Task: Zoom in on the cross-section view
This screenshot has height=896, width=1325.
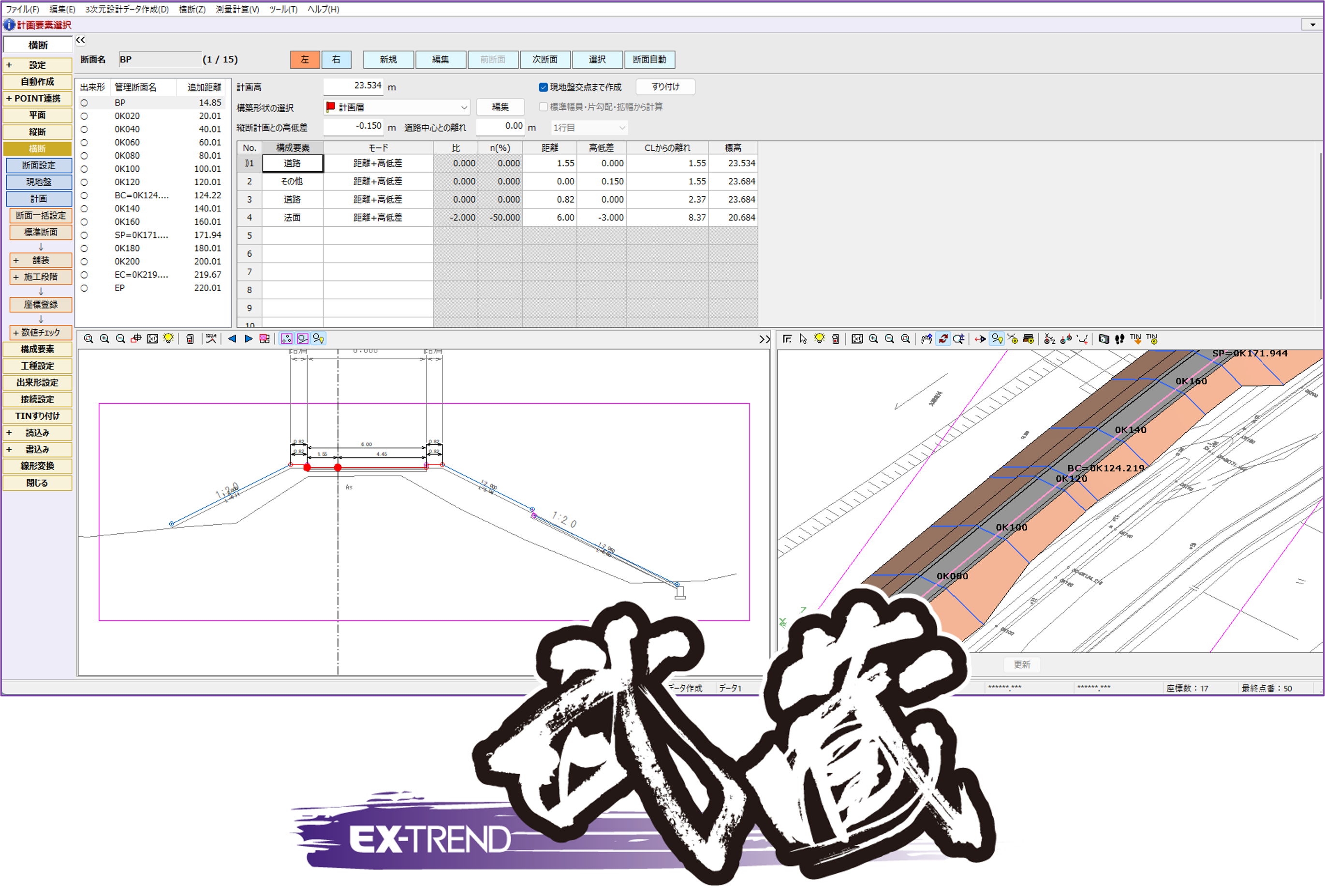Action: pyautogui.click(x=104, y=338)
